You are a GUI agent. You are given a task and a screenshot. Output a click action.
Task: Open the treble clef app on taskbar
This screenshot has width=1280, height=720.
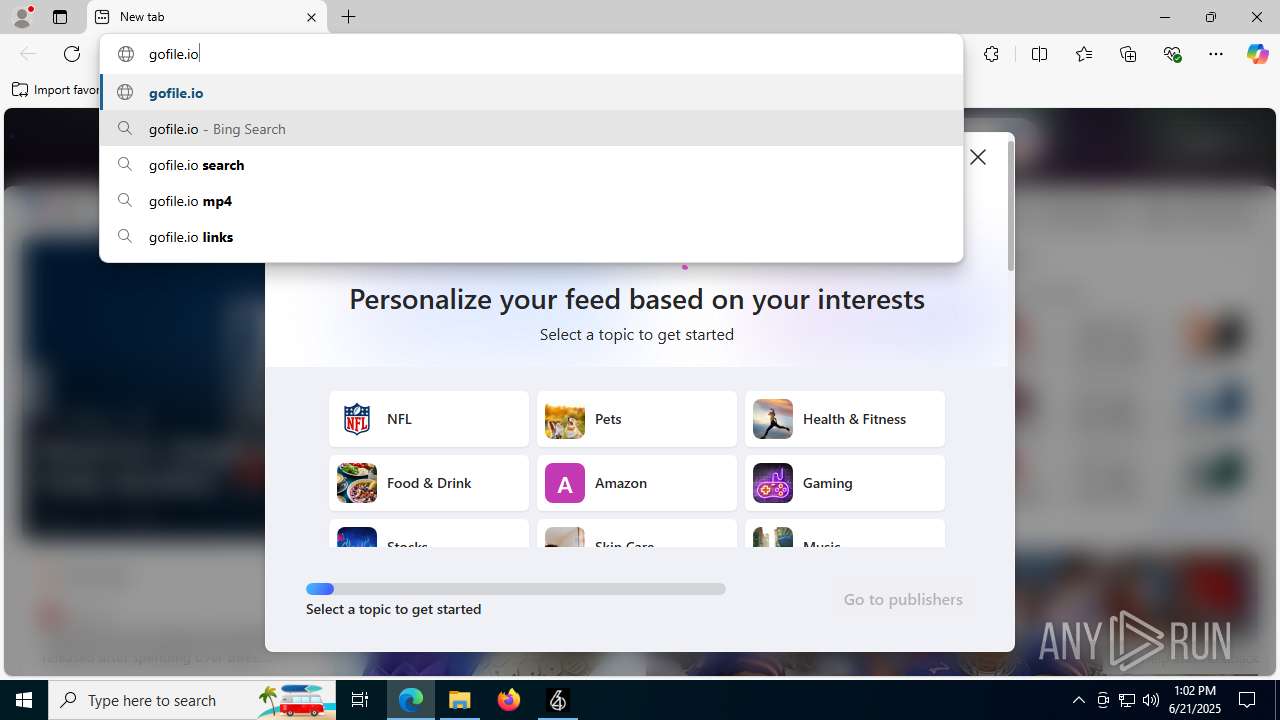[x=558, y=700]
